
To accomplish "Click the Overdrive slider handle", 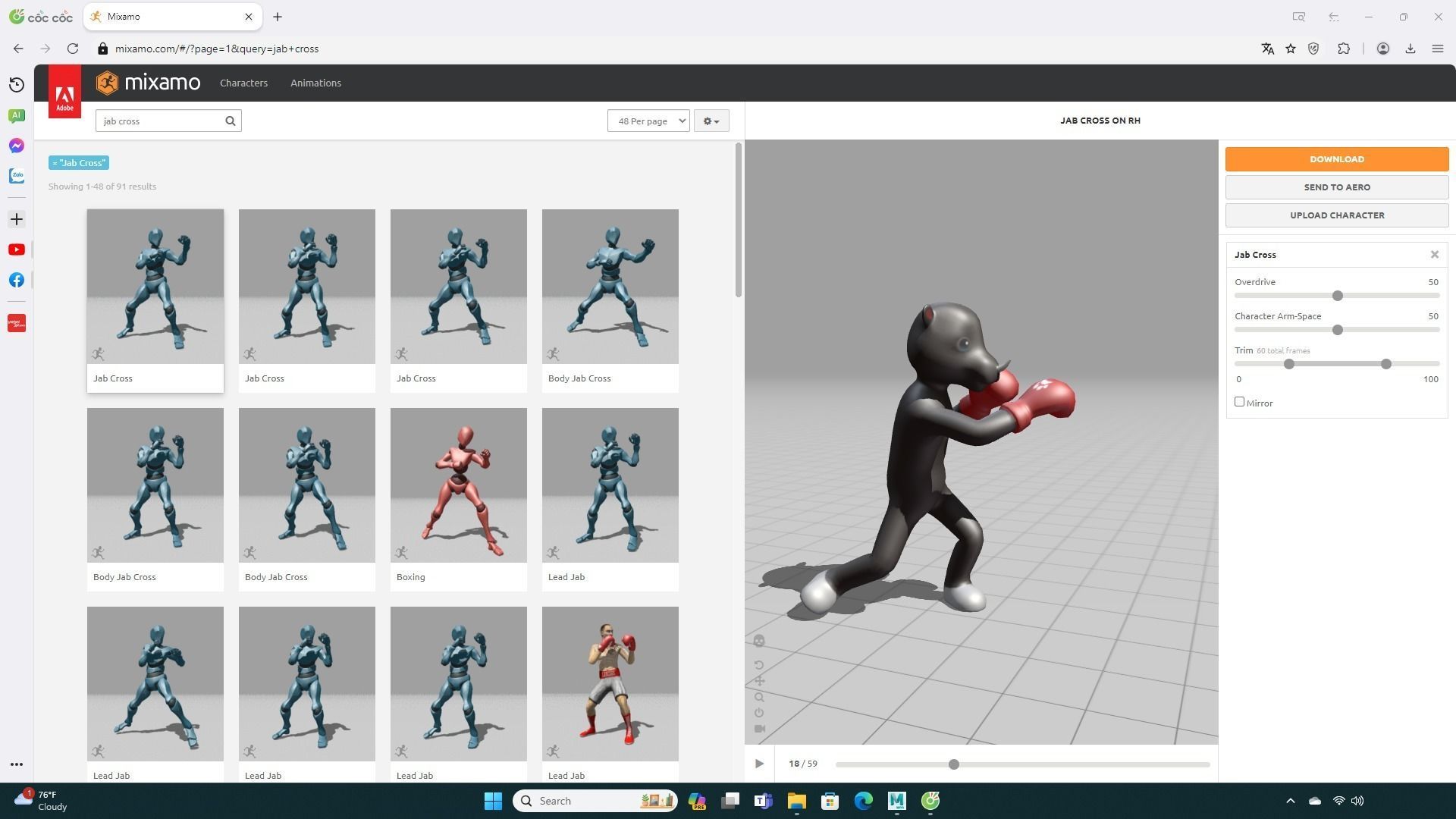I will pyautogui.click(x=1338, y=296).
